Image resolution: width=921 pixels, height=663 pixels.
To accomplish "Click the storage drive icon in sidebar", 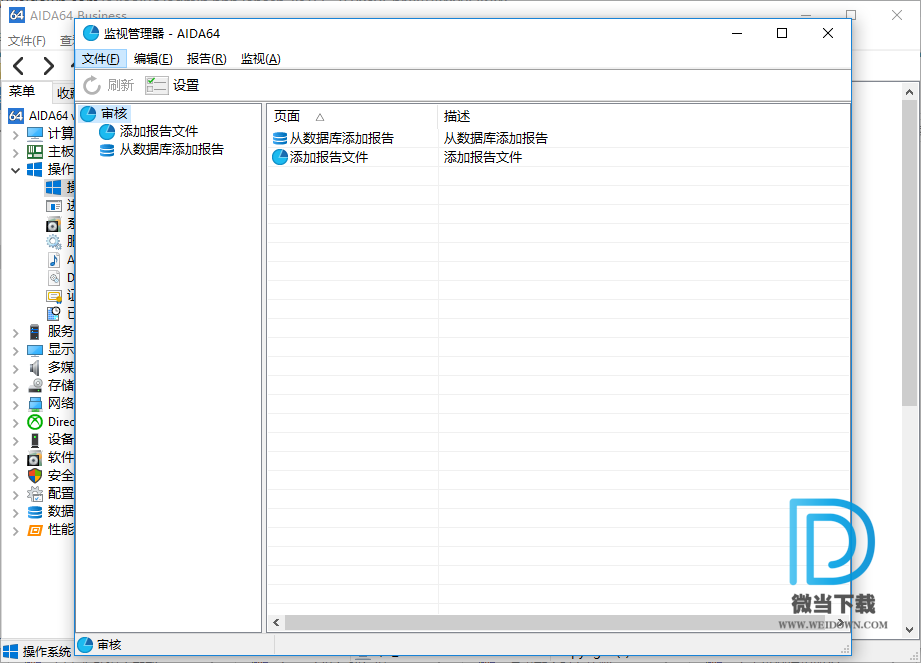I will (35, 386).
